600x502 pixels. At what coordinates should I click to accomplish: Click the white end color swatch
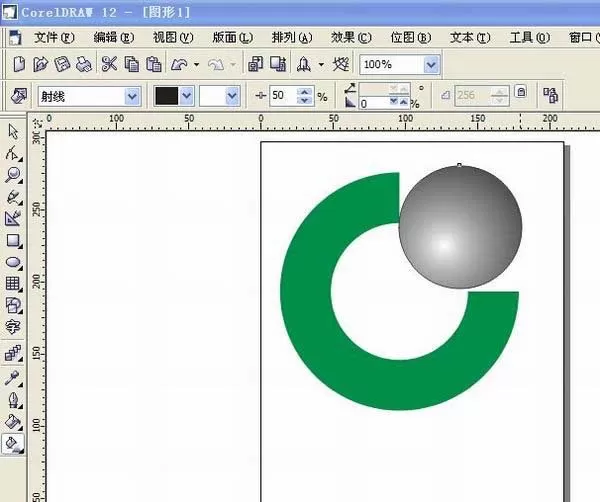(212, 96)
